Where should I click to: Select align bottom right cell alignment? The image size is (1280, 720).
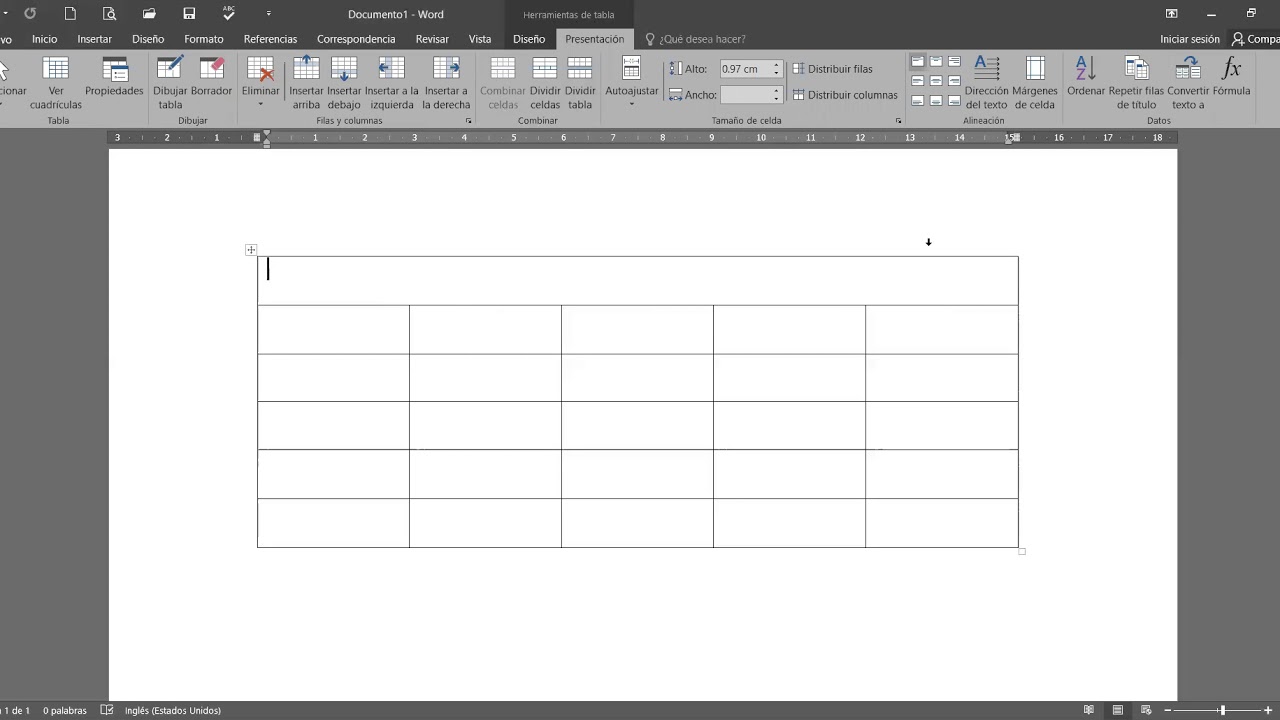[954, 100]
